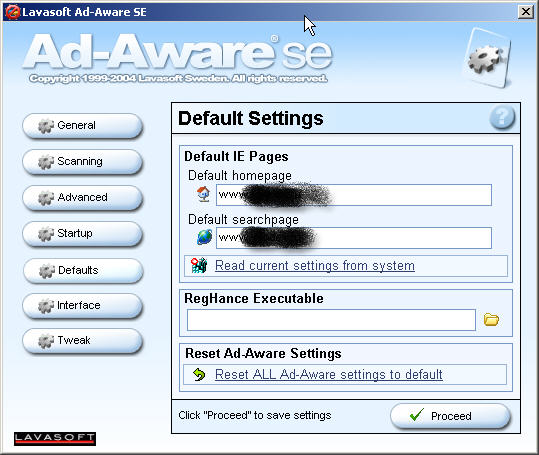
Task: Click Read current settings from system link
Action: (x=315, y=266)
